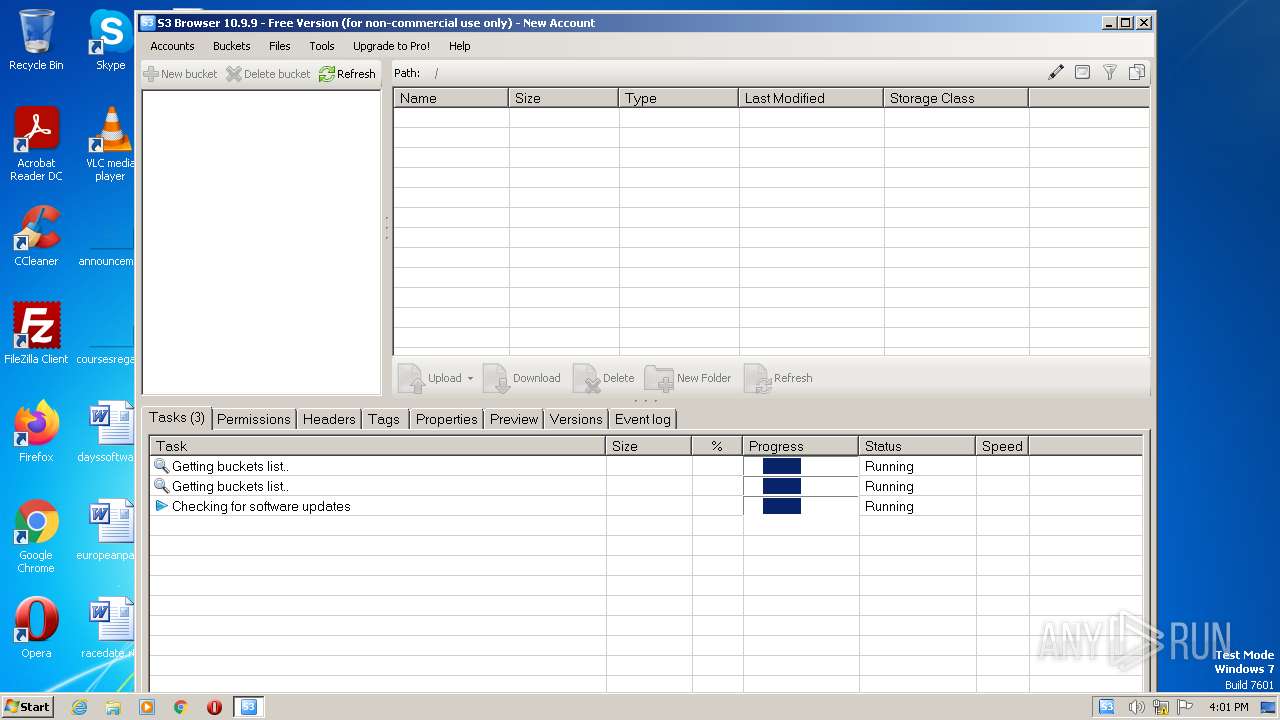
Task: Click the Action Center flag icon
Action: (1185, 707)
